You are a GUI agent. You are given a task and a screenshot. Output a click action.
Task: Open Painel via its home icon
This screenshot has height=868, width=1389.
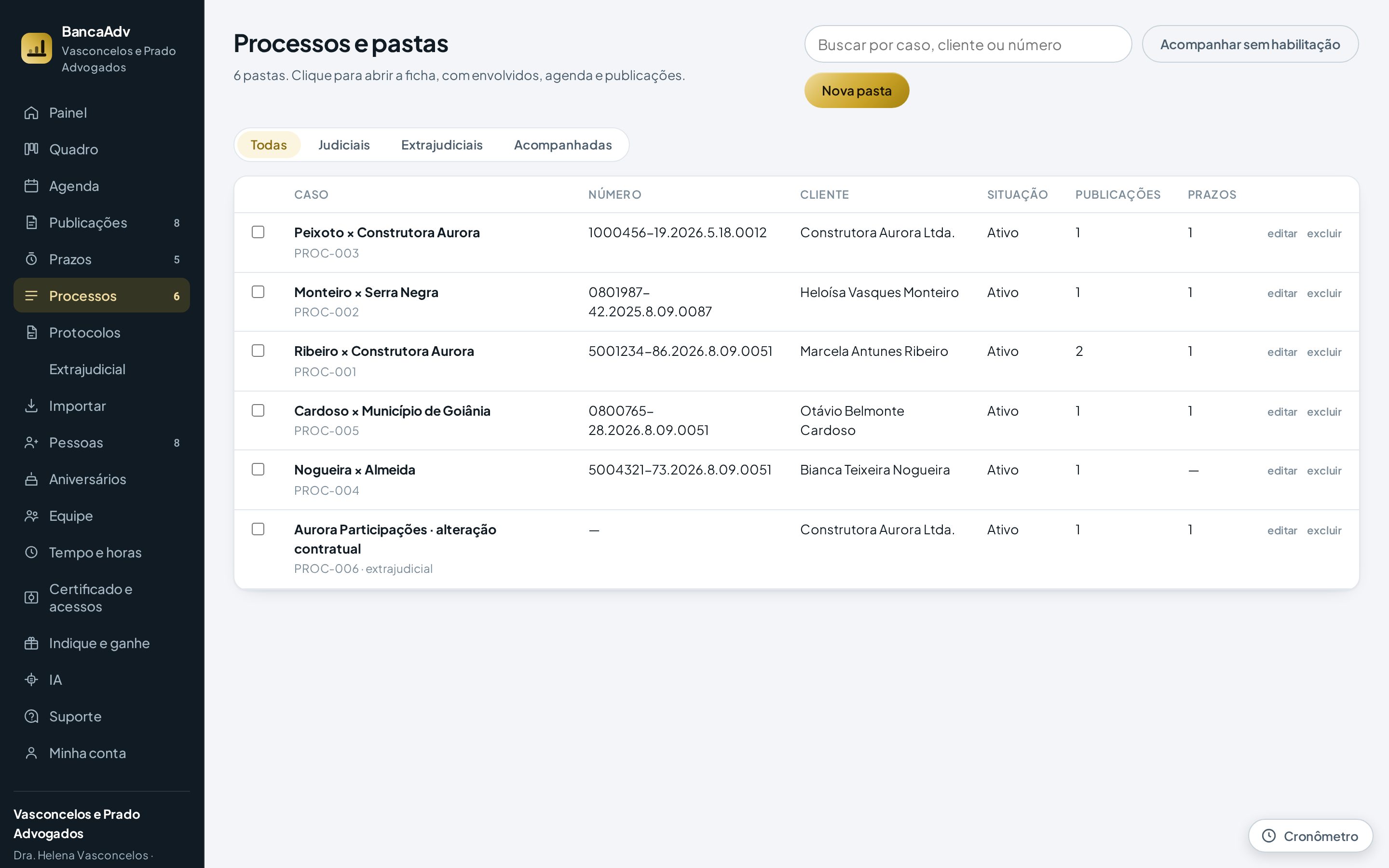[x=31, y=112]
